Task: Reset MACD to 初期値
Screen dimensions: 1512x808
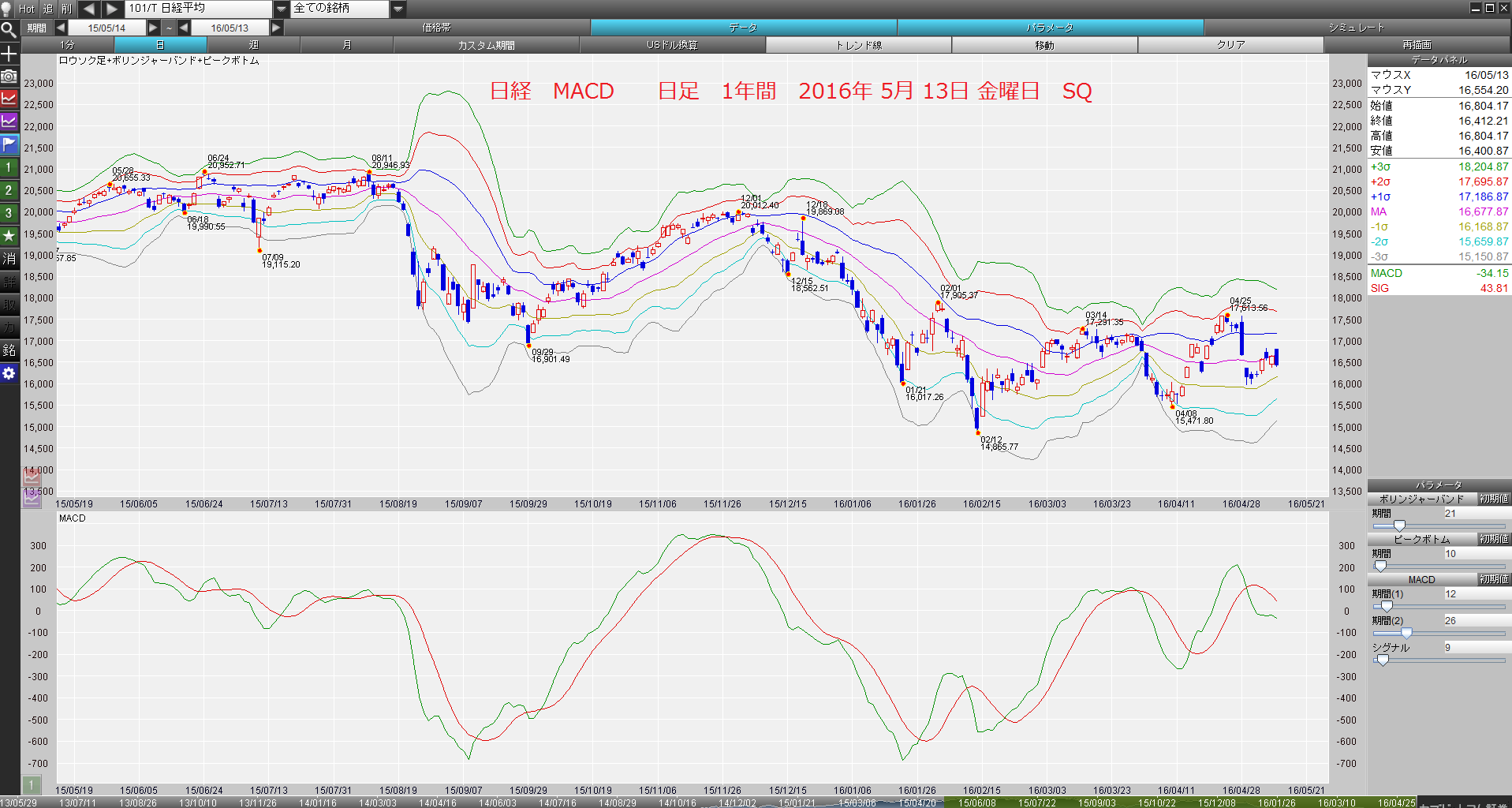Action: point(1494,579)
